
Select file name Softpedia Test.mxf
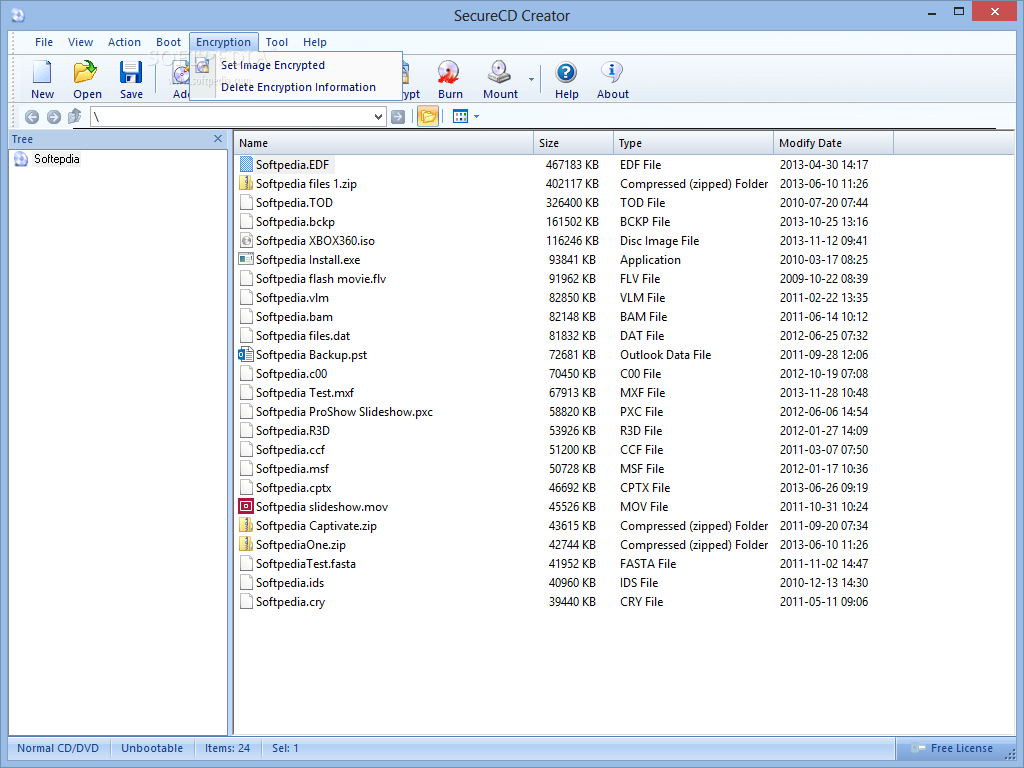pyautogui.click(x=304, y=392)
